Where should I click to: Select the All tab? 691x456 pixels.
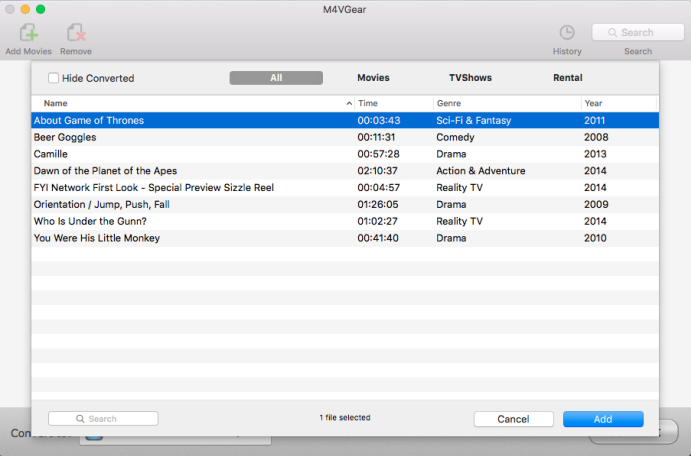click(x=276, y=78)
